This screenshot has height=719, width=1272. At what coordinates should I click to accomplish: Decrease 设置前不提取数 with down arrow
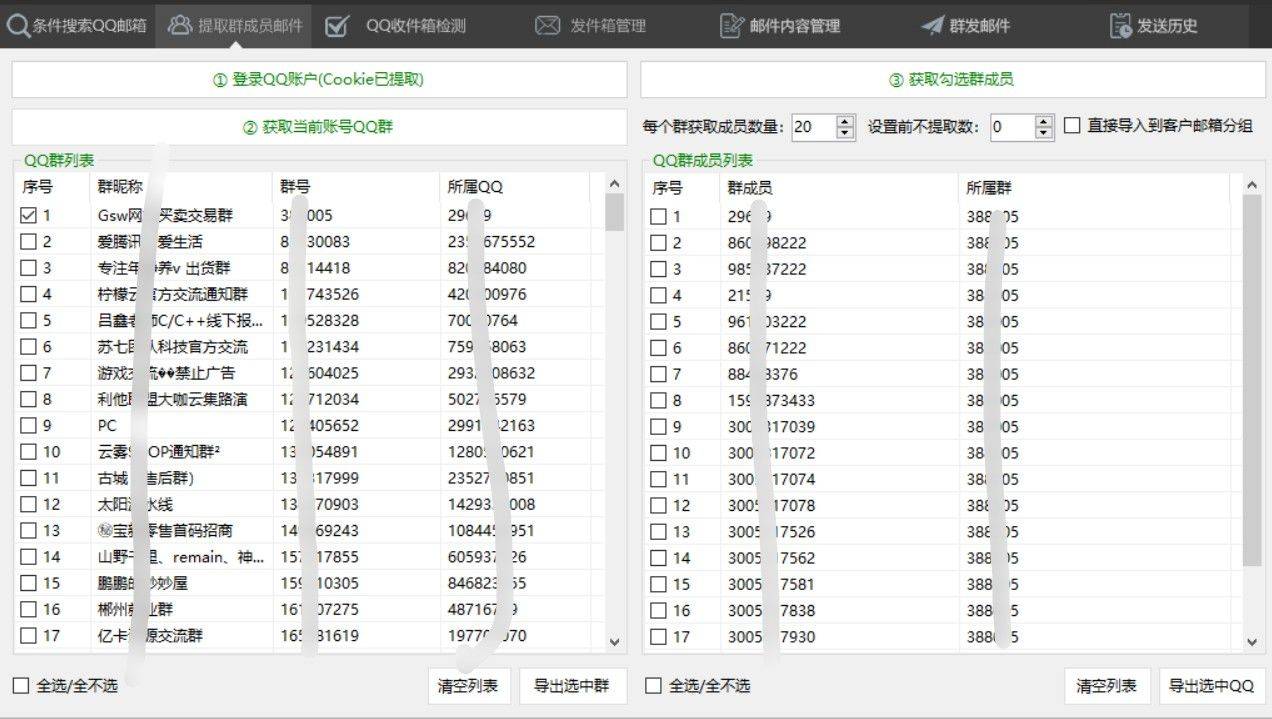[x=1045, y=132]
